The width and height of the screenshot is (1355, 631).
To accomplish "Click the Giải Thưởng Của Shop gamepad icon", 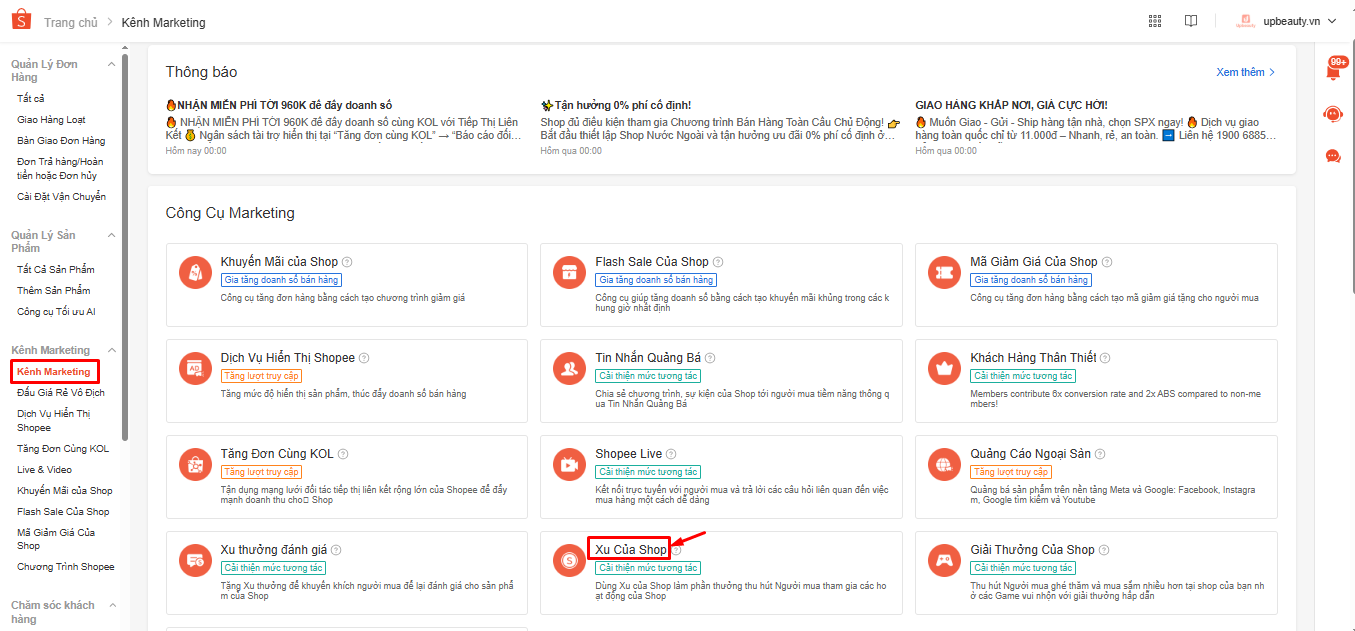I will point(944,560).
